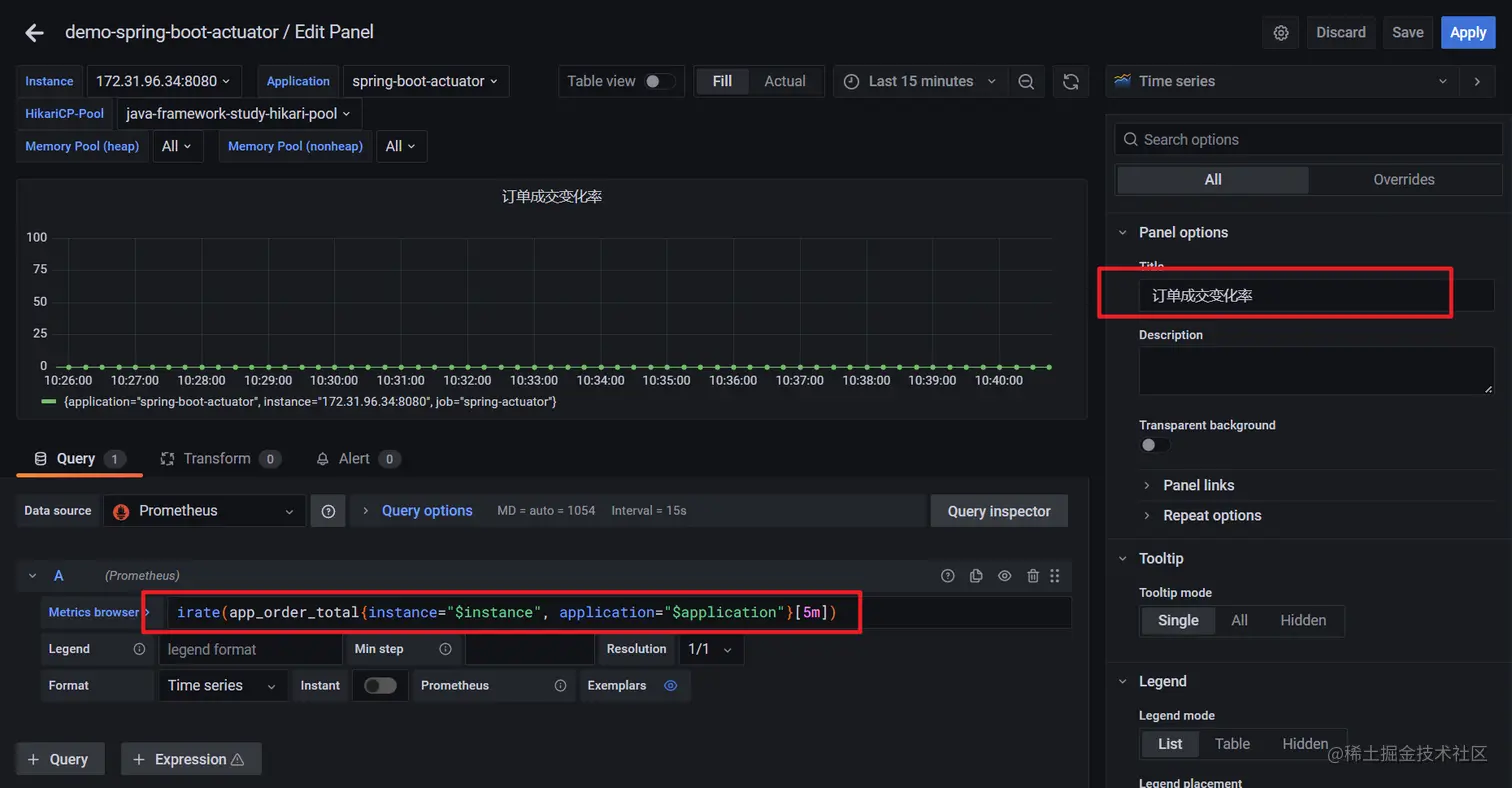This screenshot has width=1512, height=788.
Task: Add a new Query
Action: 59,759
